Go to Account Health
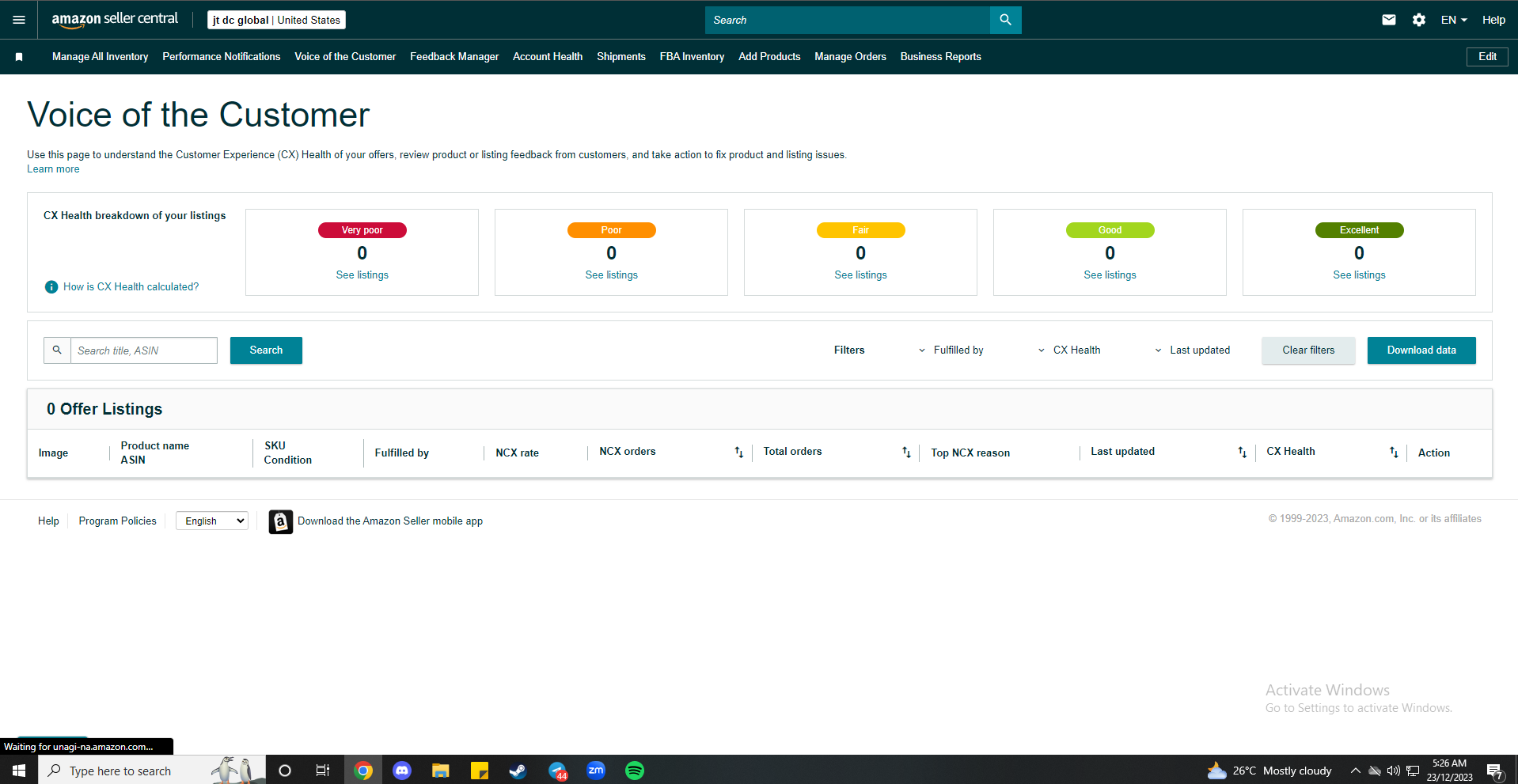Screen dimensions: 1518x784 pyautogui.click(x=548, y=57)
